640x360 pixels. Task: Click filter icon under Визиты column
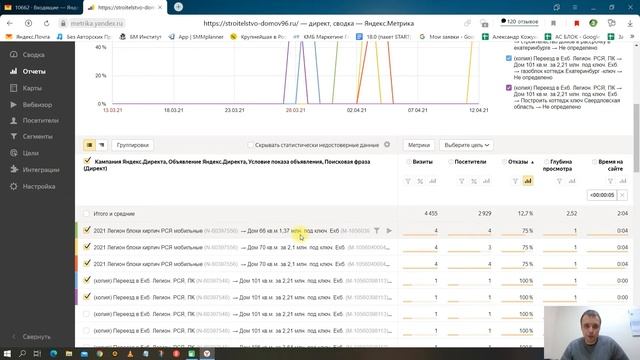408,181
